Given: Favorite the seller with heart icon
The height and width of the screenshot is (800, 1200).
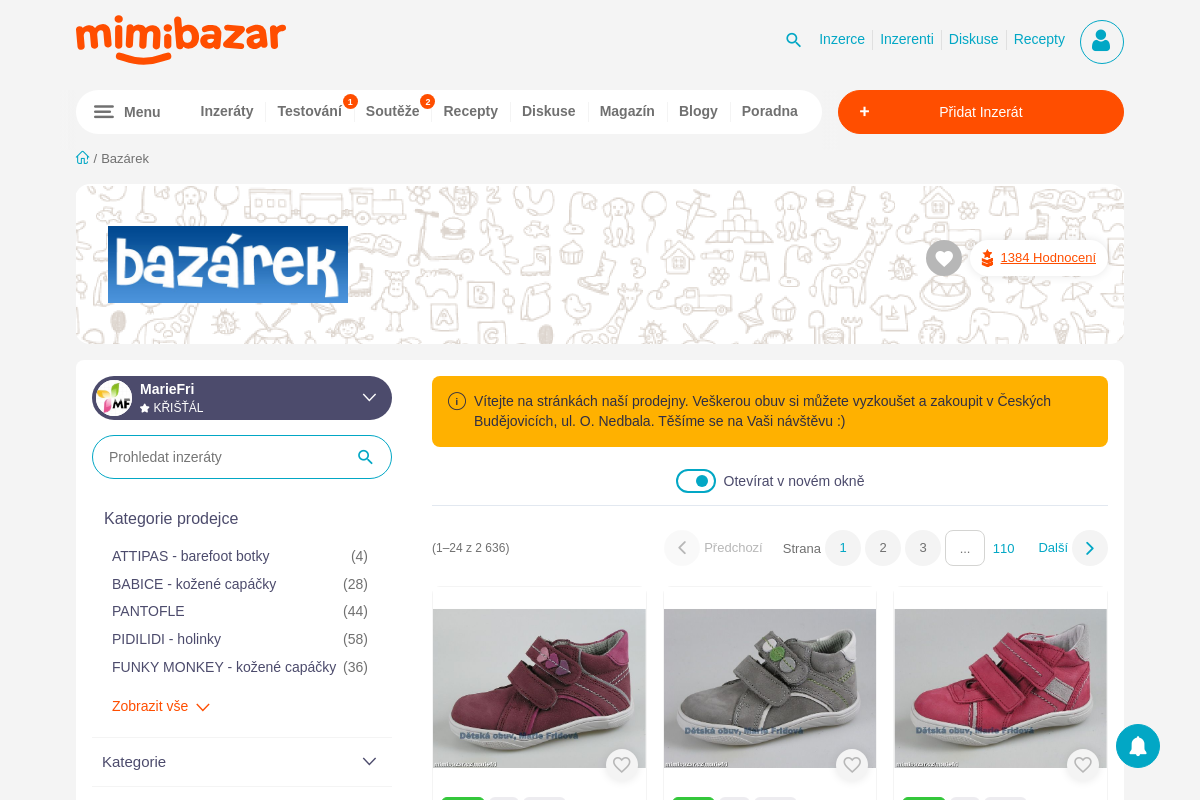Looking at the screenshot, I should tap(944, 258).
